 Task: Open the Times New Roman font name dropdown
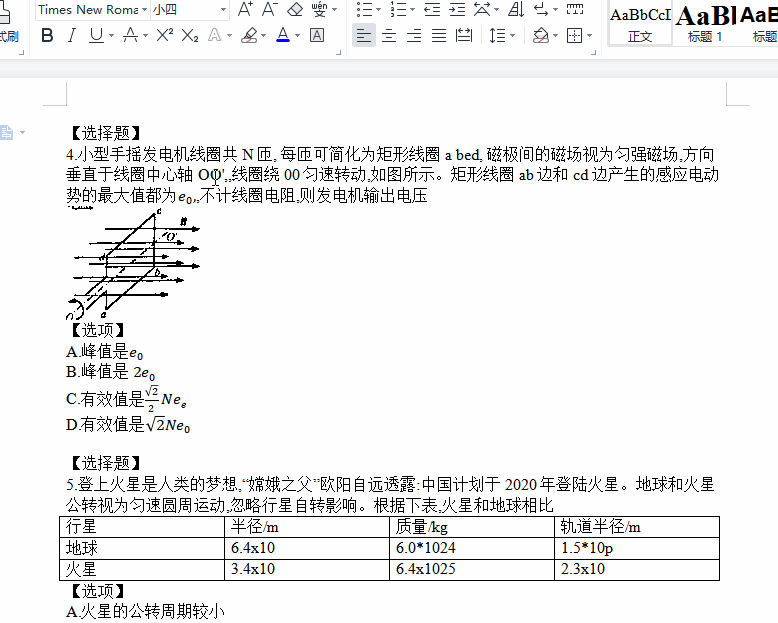pos(144,9)
